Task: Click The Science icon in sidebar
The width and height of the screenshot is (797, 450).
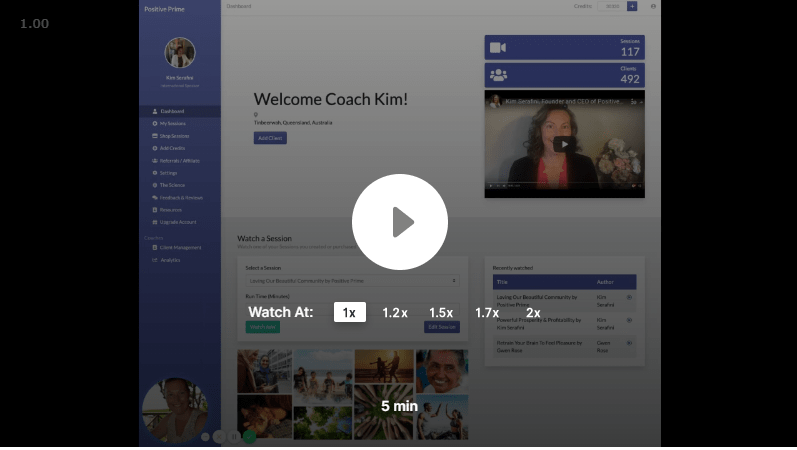Action: pyautogui.click(x=155, y=185)
